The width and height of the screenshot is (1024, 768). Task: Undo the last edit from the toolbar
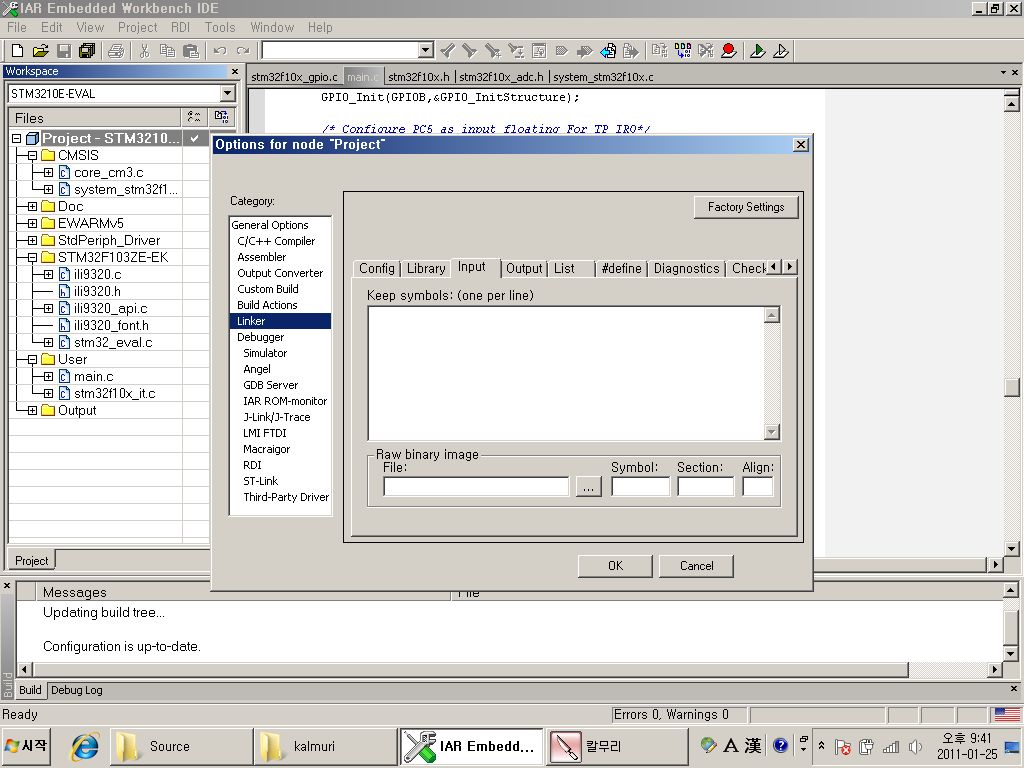click(x=220, y=50)
